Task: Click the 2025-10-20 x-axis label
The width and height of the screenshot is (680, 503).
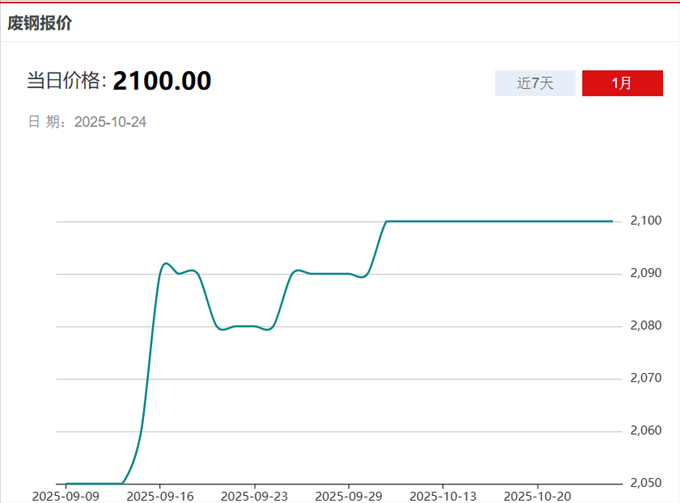Action: pyautogui.click(x=537, y=495)
